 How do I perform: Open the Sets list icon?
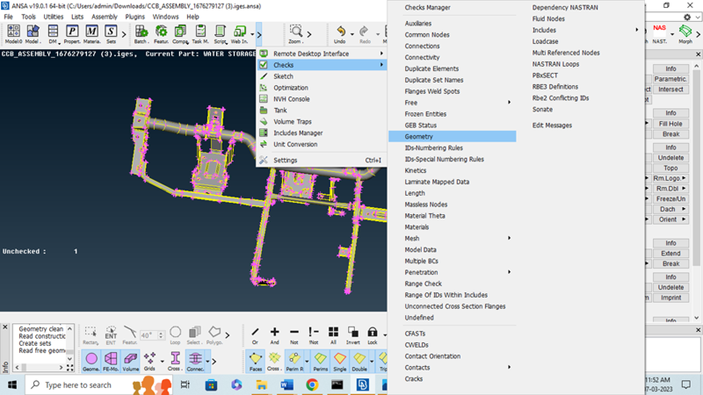coord(111,34)
